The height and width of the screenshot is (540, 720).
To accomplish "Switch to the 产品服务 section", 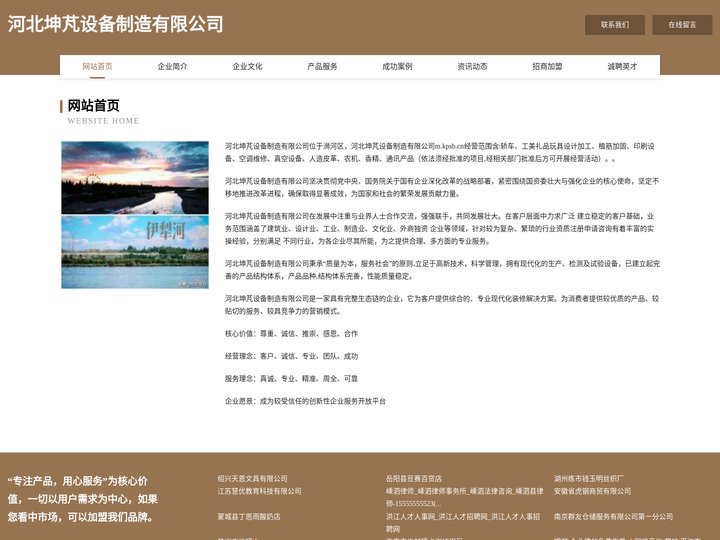I will pos(322,67).
